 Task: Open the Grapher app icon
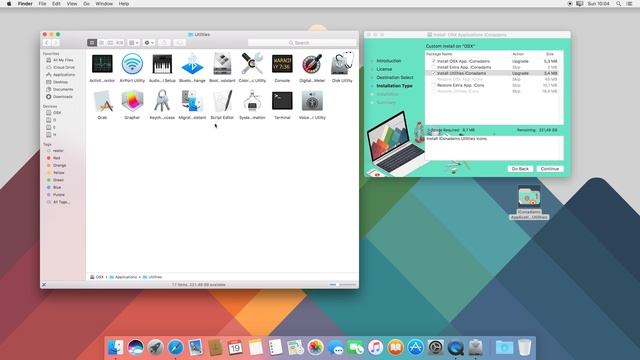point(132,101)
